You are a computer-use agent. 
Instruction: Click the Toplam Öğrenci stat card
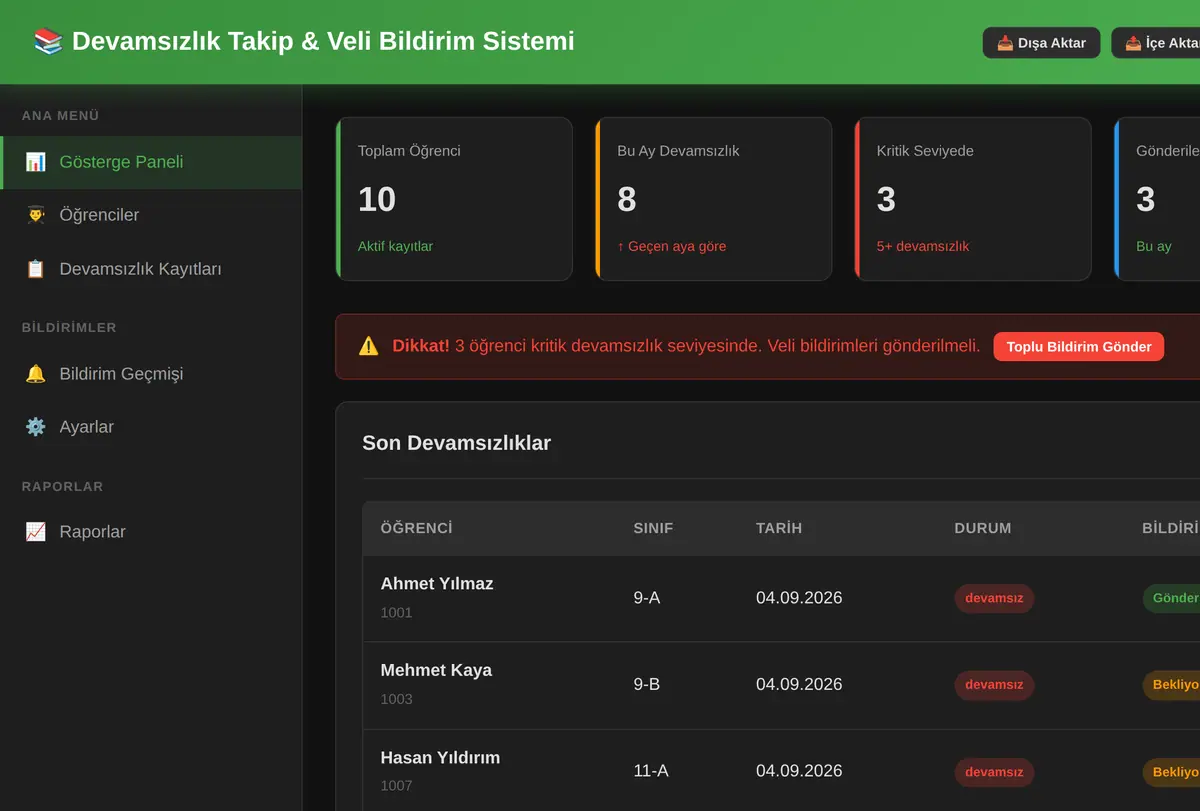454,199
